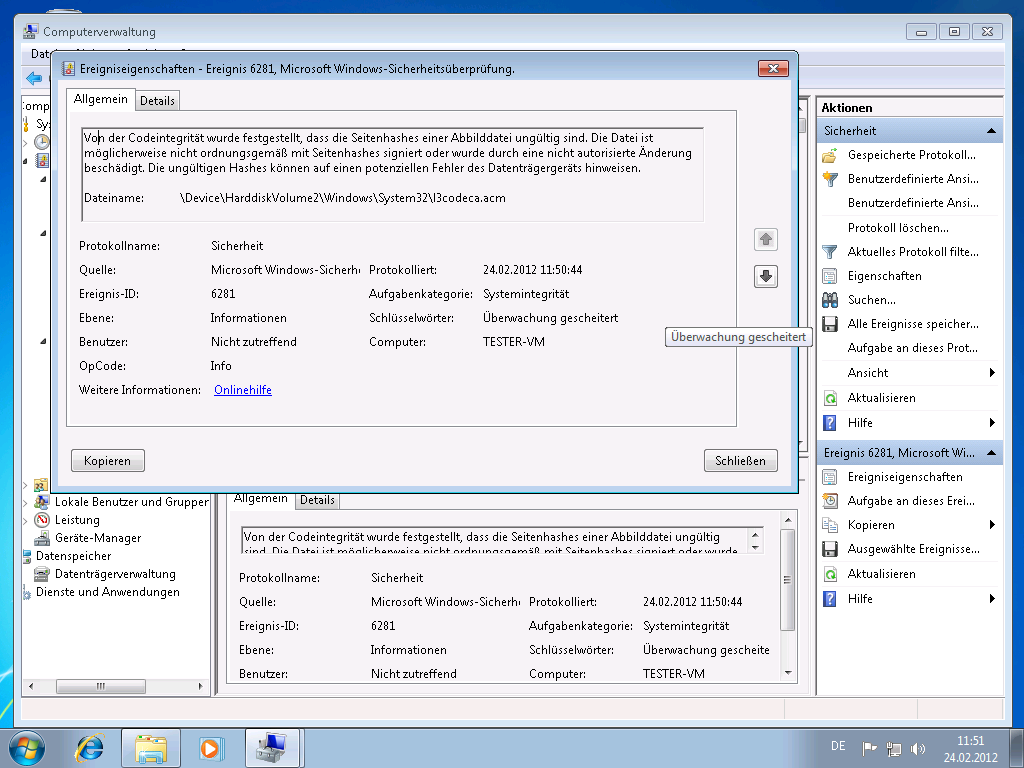Follow the Onlinehilfe link
1024x768 pixels.
(243, 390)
